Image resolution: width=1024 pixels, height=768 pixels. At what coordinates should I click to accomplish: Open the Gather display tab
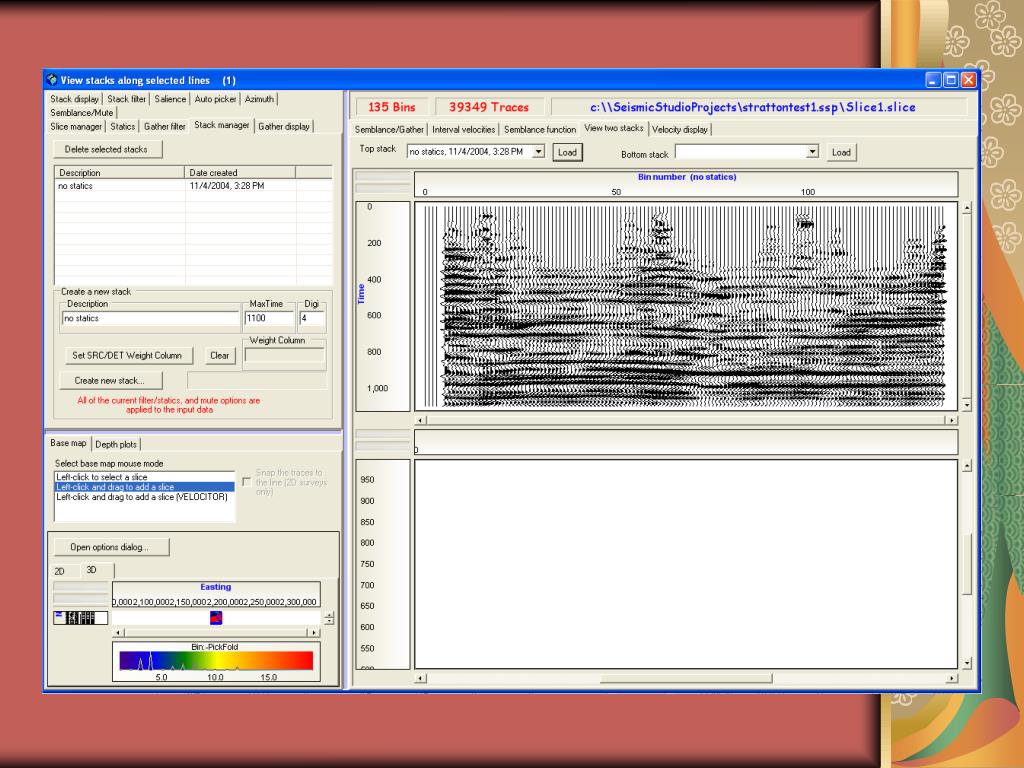point(283,126)
